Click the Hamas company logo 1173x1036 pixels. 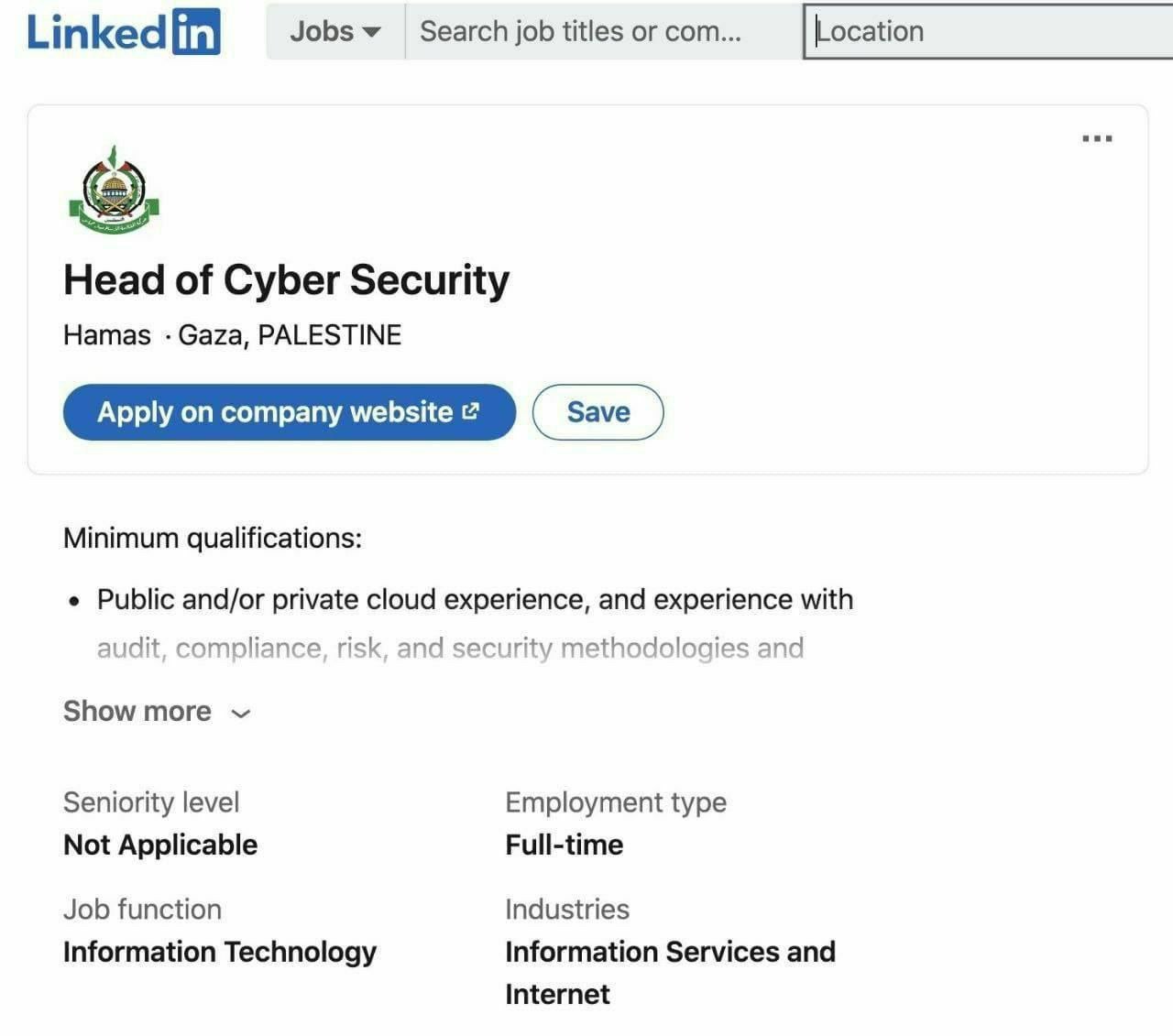click(x=114, y=190)
